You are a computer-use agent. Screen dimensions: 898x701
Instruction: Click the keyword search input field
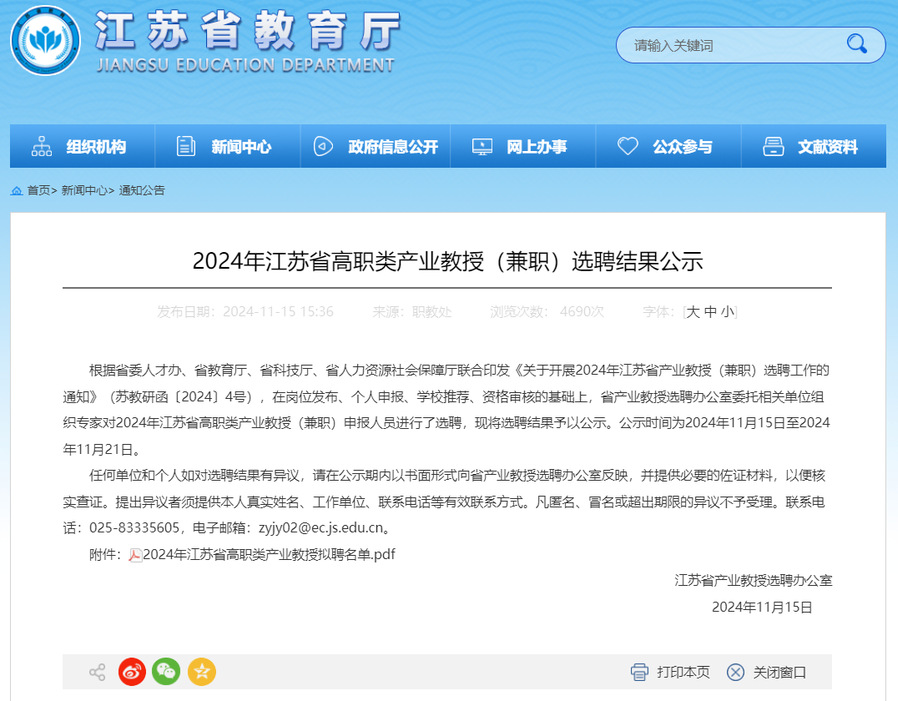tap(730, 45)
